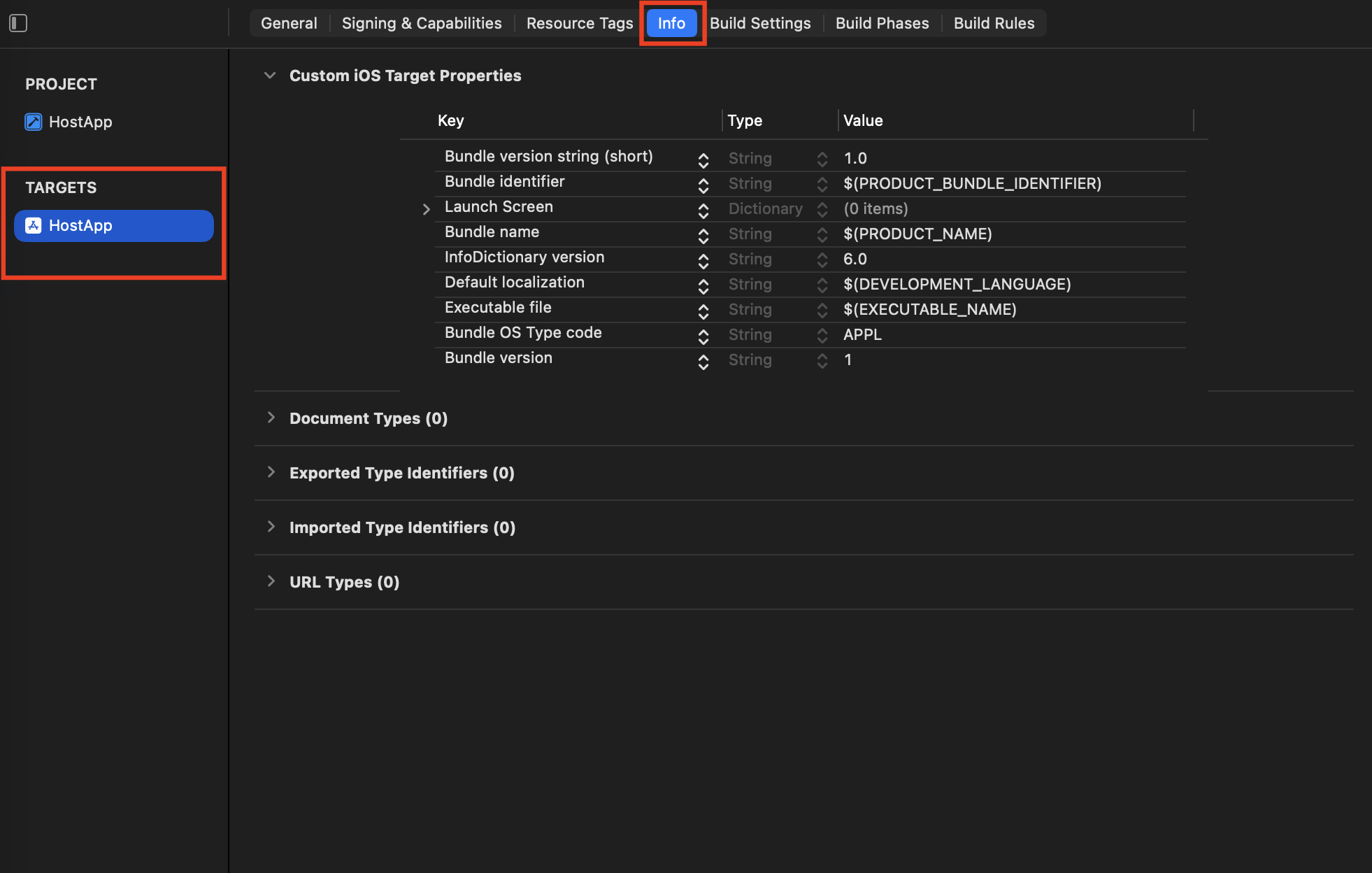Image resolution: width=1372 pixels, height=873 pixels.
Task: Click the Type column header
Action: pos(745,120)
